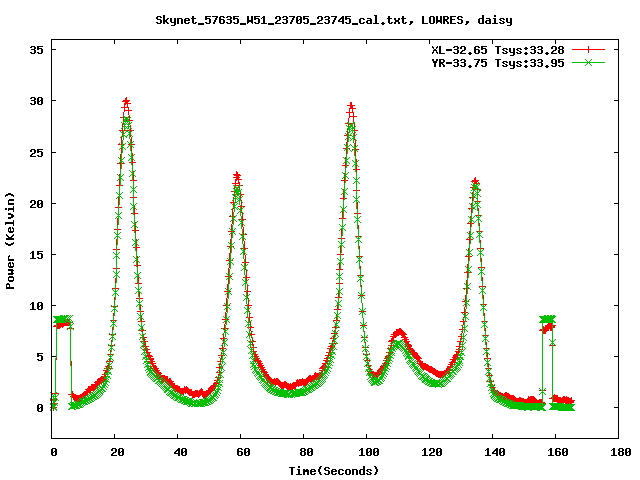Click the y-axis tick label 5
This screenshot has height=480, width=640.
[x=40, y=357]
